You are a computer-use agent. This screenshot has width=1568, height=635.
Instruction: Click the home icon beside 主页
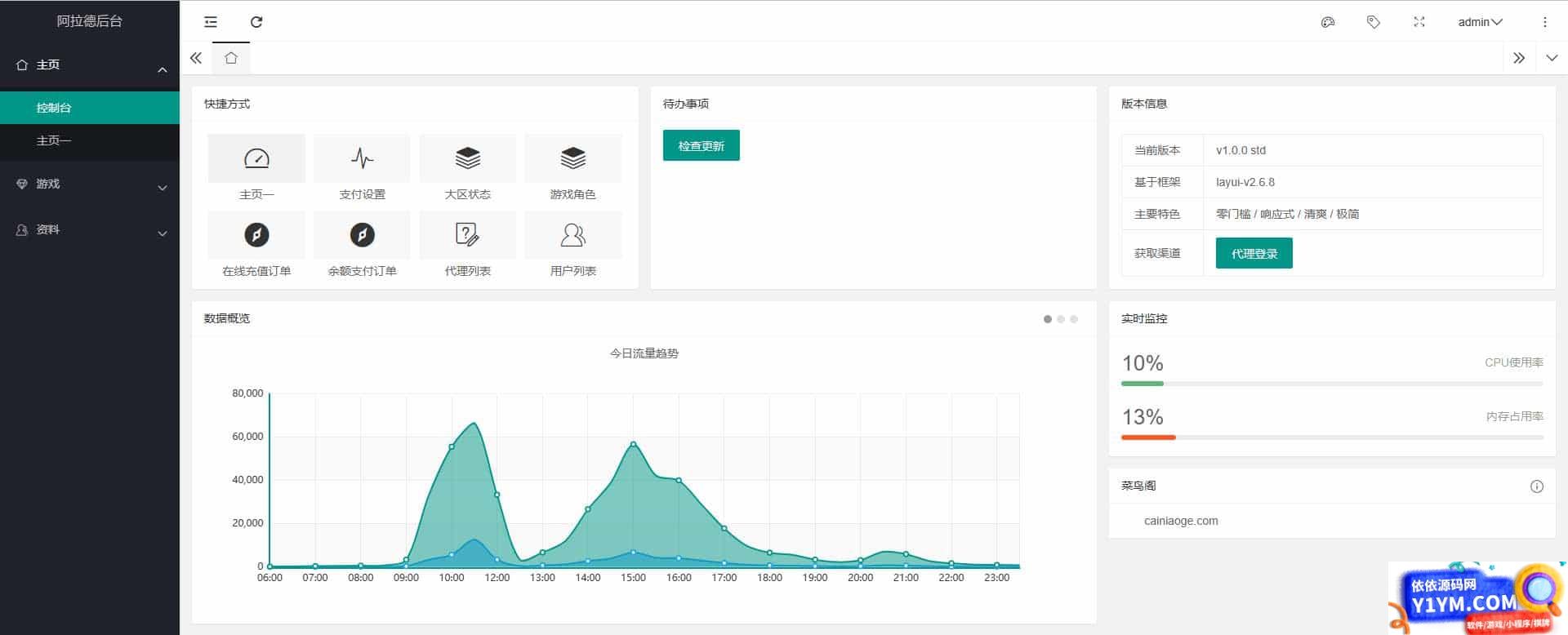[x=22, y=64]
